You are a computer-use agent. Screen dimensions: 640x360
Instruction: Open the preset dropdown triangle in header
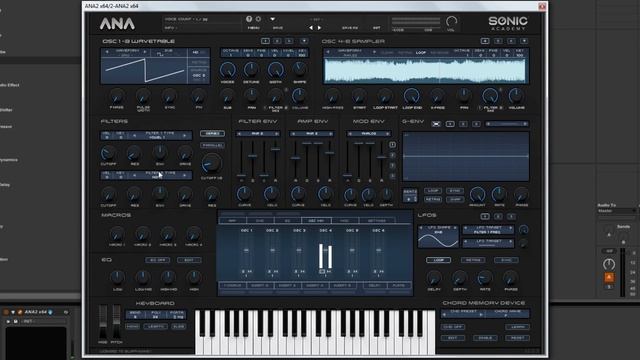point(272,19)
